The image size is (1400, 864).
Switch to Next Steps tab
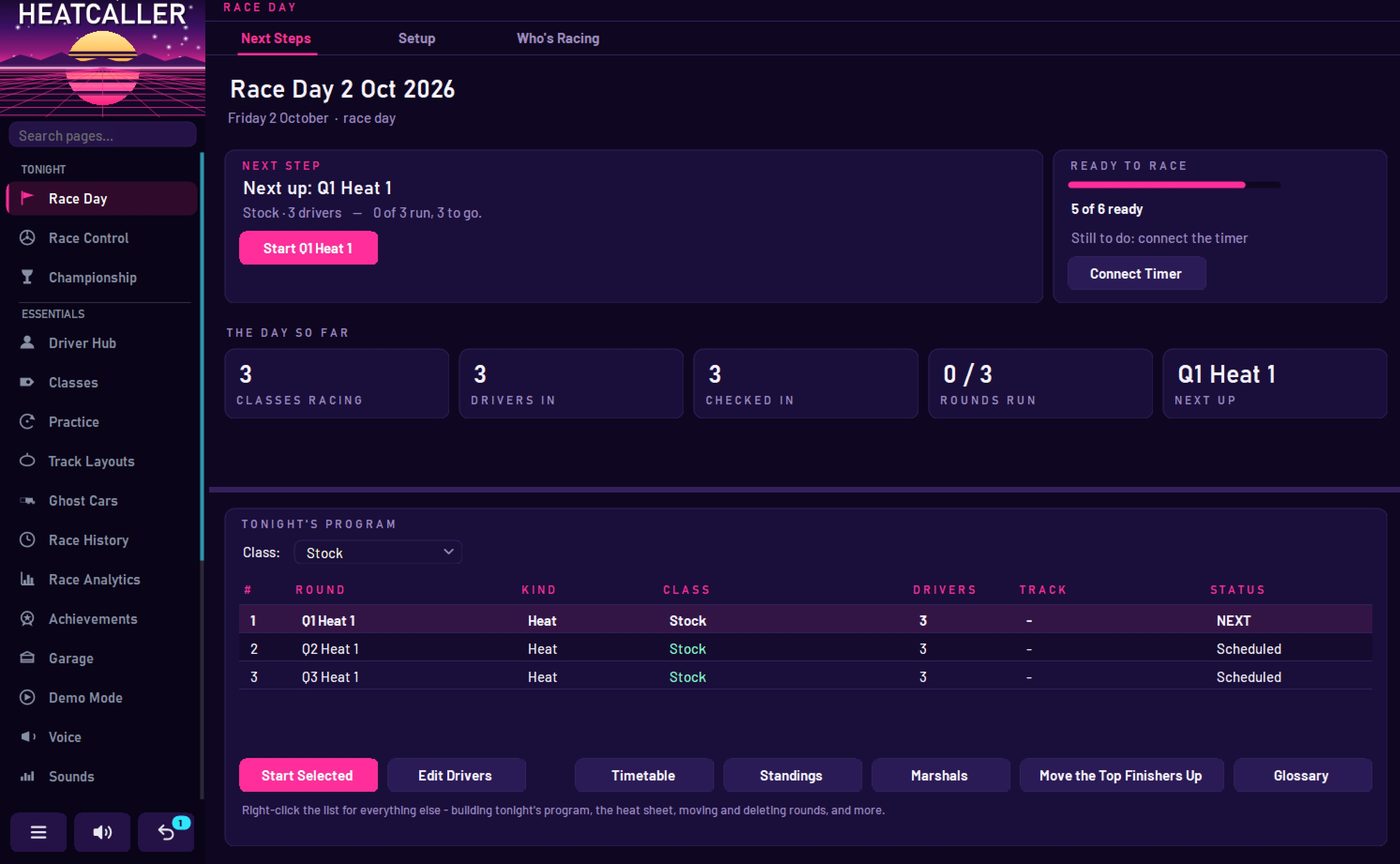click(x=276, y=38)
